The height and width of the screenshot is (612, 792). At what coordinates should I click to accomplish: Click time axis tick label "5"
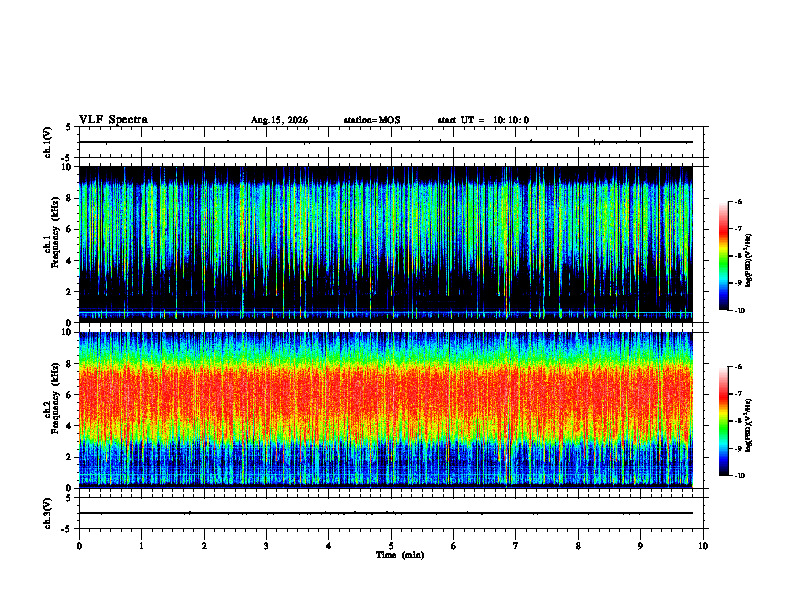pos(391,546)
